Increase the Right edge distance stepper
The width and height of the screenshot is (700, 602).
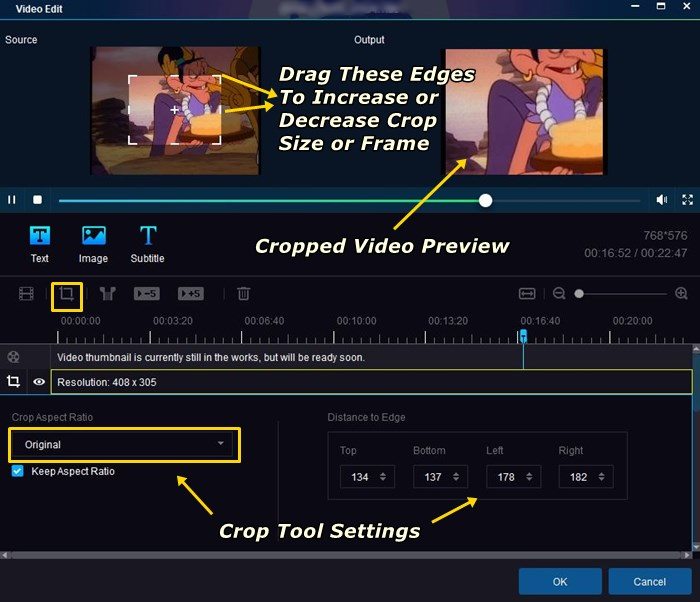(x=602, y=474)
